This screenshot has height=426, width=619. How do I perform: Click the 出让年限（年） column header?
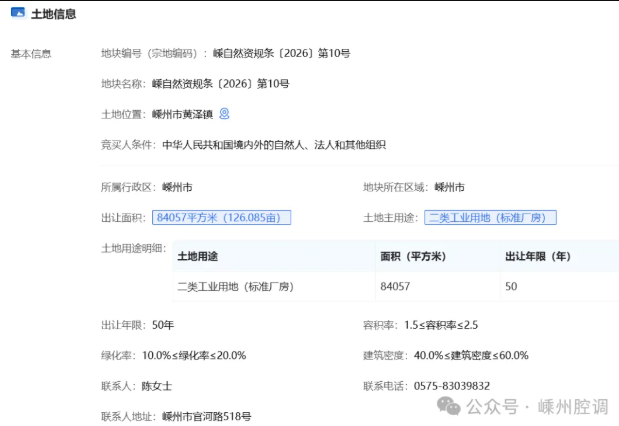(x=538, y=256)
